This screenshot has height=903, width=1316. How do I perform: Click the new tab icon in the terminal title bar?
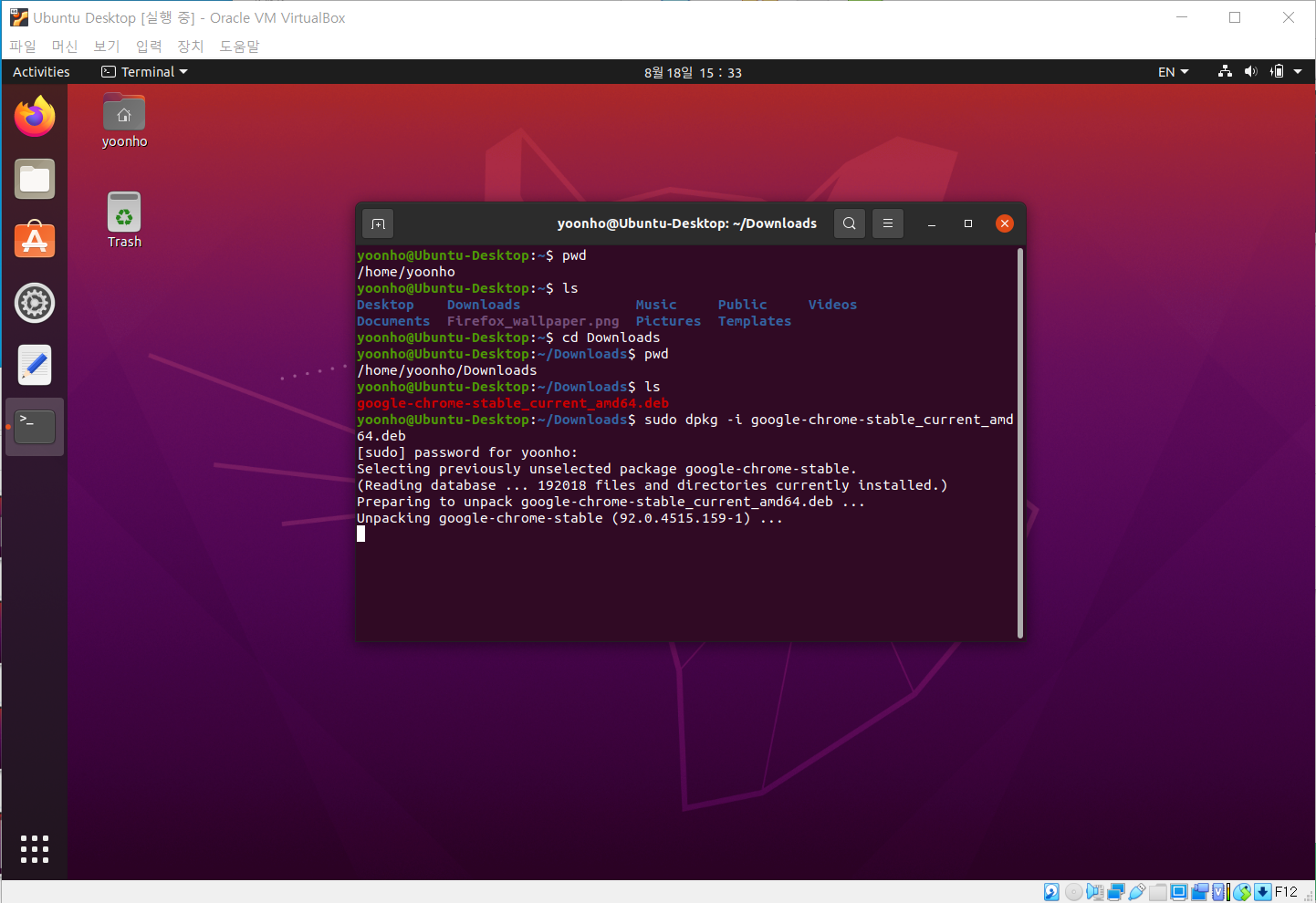pos(378,223)
